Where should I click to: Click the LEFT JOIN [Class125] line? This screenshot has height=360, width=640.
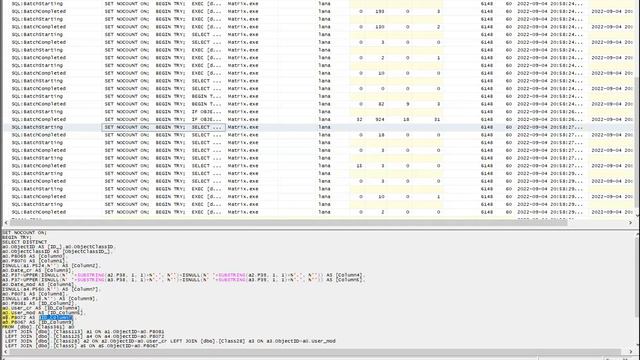click(x=85, y=336)
